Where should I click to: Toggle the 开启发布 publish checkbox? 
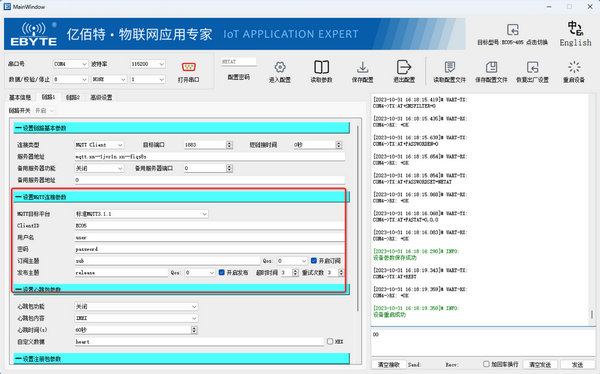point(222,273)
